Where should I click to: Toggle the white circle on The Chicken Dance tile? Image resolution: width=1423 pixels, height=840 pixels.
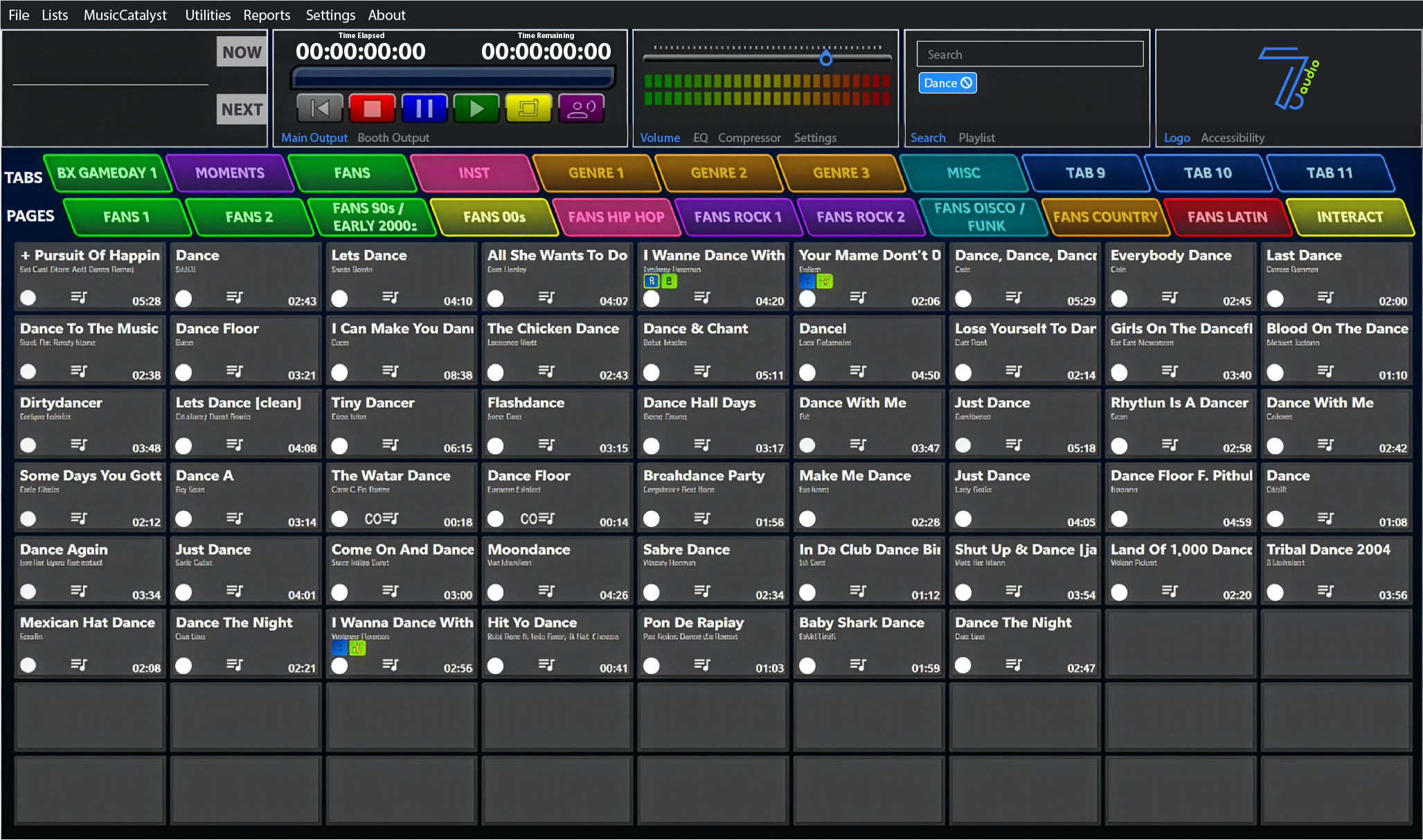(x=495, y=372)
